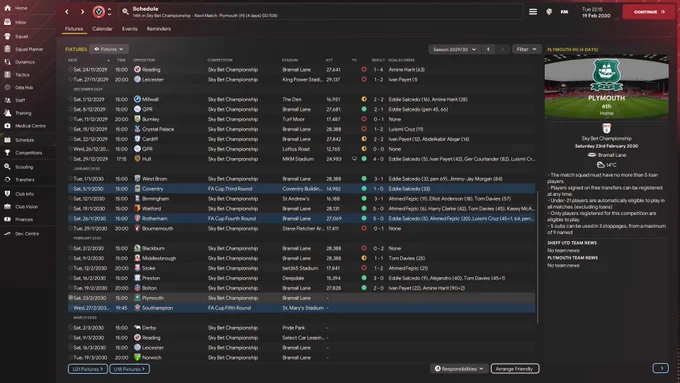Click the Derby fixture in March
680x383 pixels.
pos(301,328)
